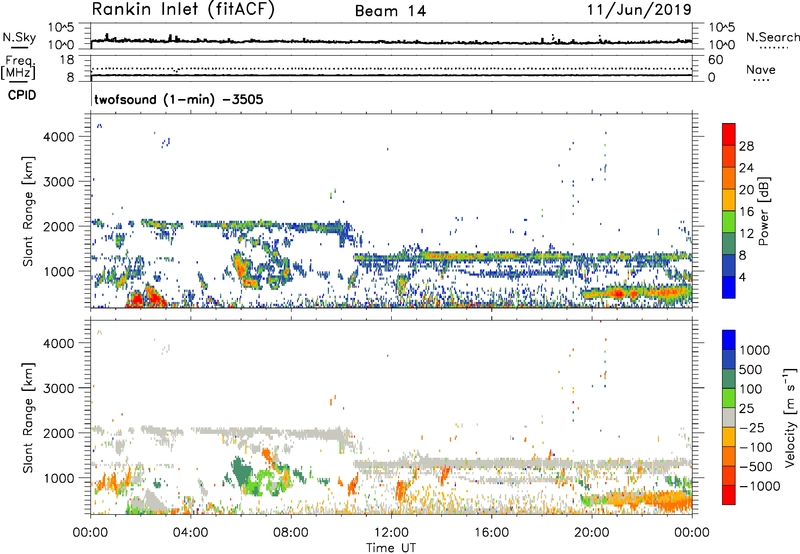Screen dimensions: 800x554
Task: Click the 'Slant Range [km]' label of the power panel
Action: 28,212
